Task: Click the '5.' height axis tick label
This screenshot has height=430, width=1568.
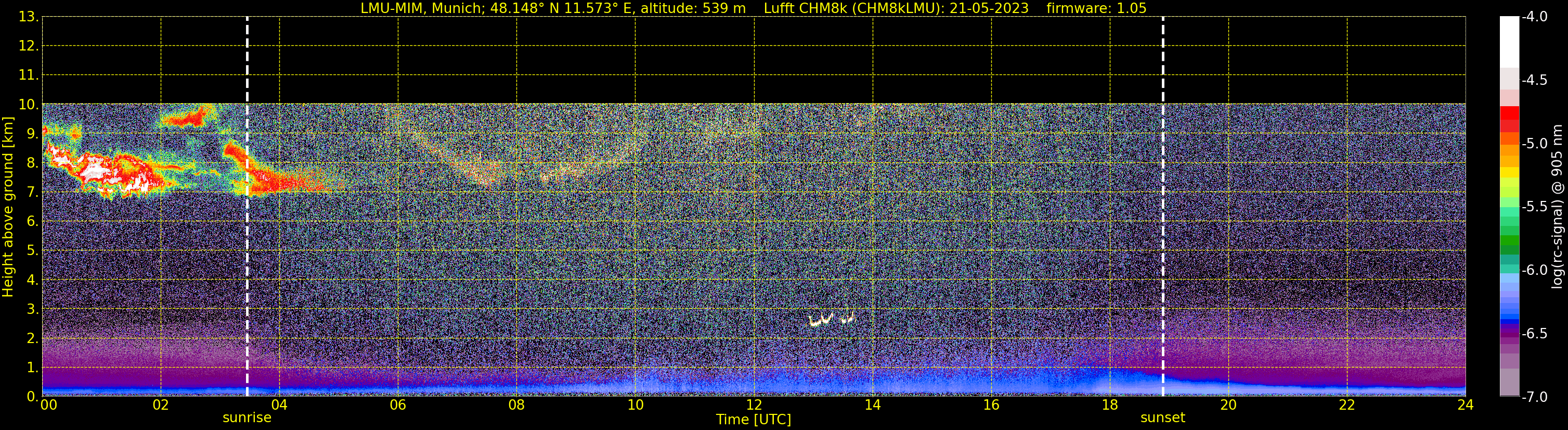Action: pyautogui.click(x=32, y=250)
